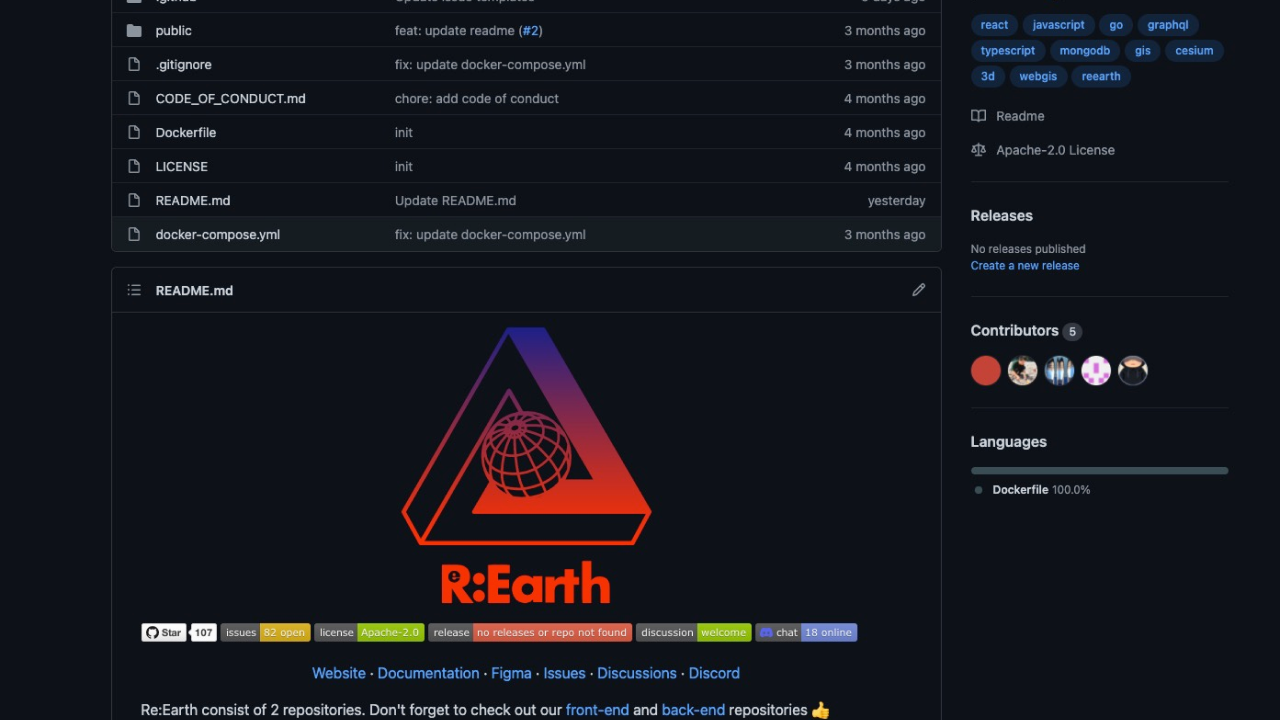Open the back-end repository link
The width and height of the screenshot is (1280, 720).
(693, 710)
